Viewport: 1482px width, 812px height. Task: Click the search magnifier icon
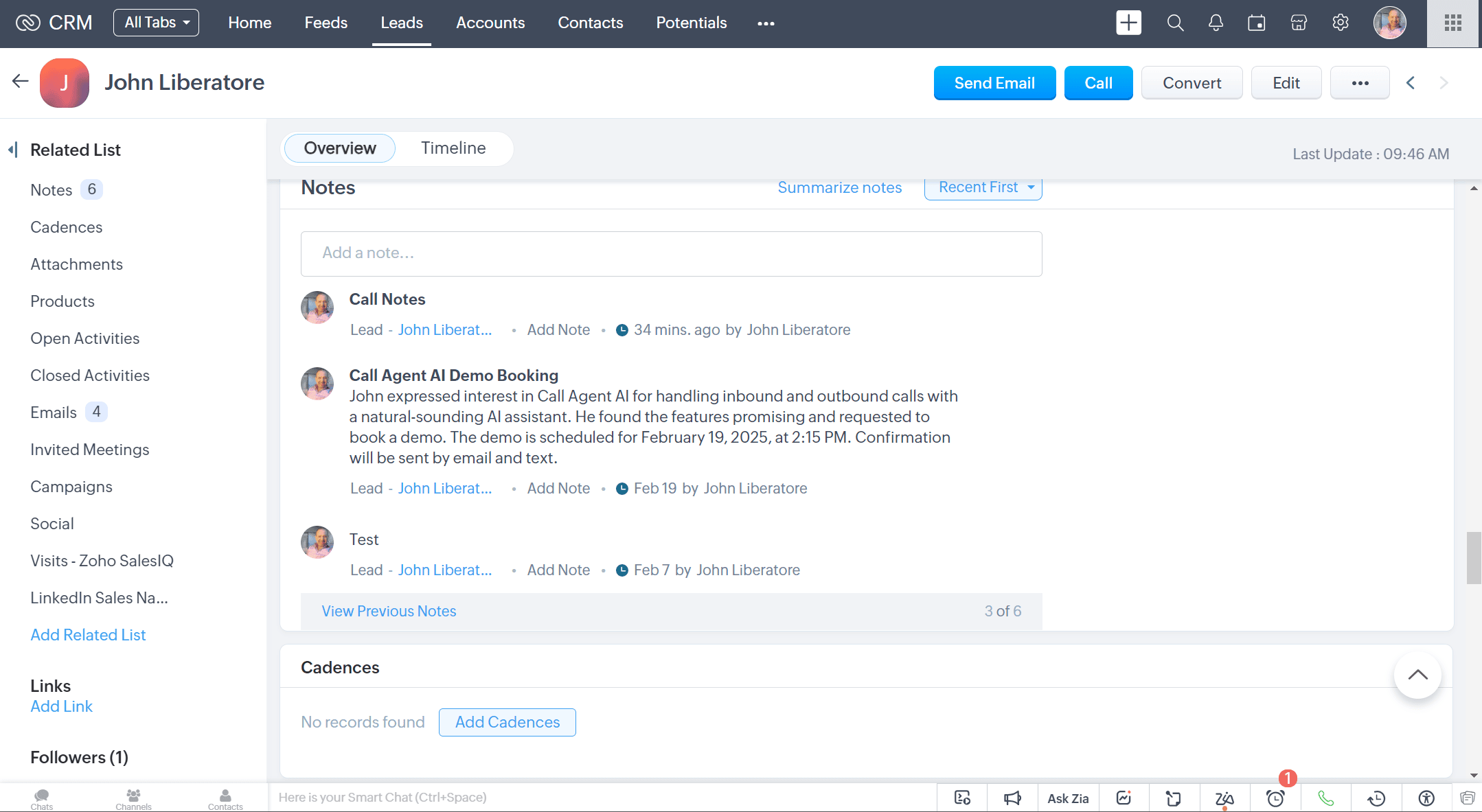1175,23
